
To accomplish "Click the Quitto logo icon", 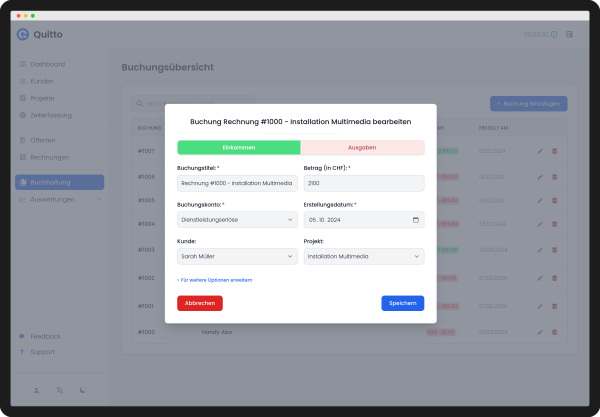I will pos(22,34).
